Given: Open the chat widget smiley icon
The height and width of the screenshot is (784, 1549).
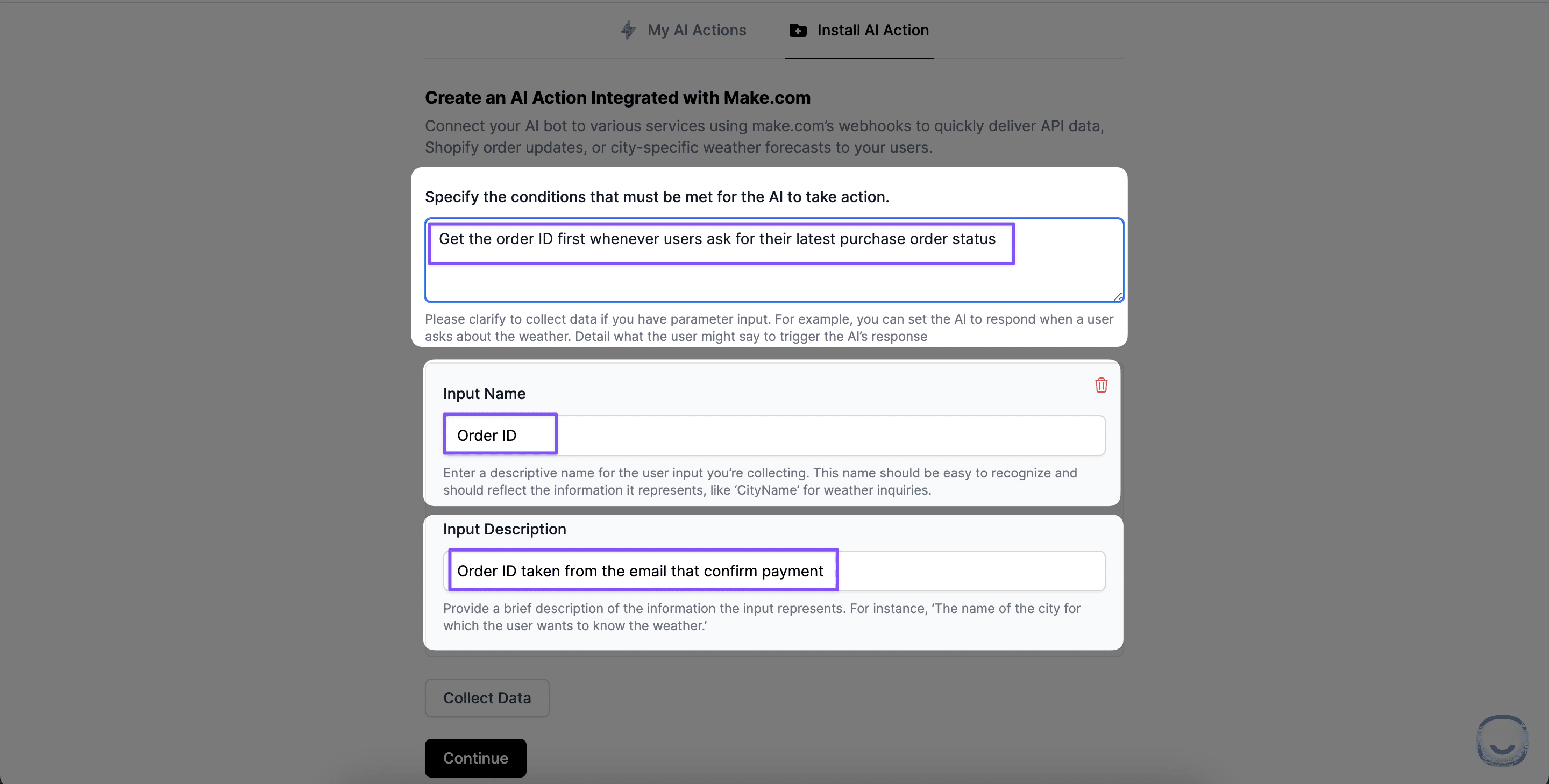Looking at the screenshot, I should tap(1502, 740).
